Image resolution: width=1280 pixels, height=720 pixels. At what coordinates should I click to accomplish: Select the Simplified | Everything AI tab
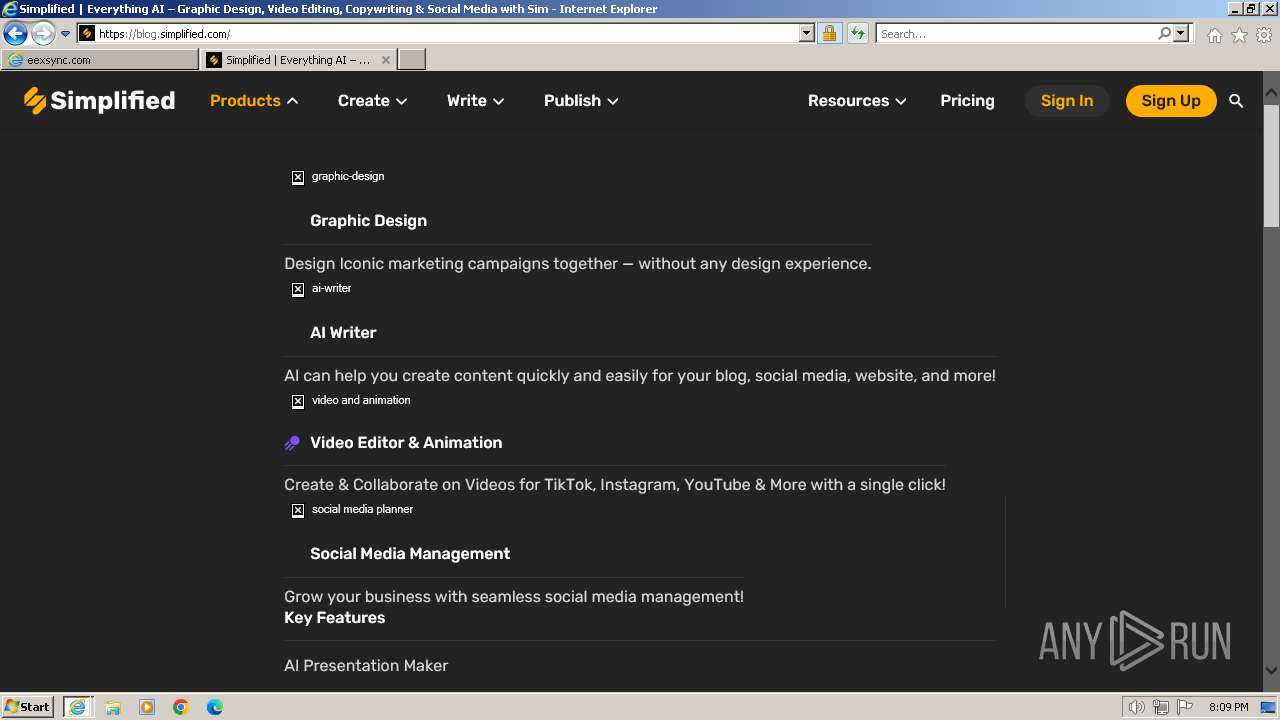(x=299, y=60)
